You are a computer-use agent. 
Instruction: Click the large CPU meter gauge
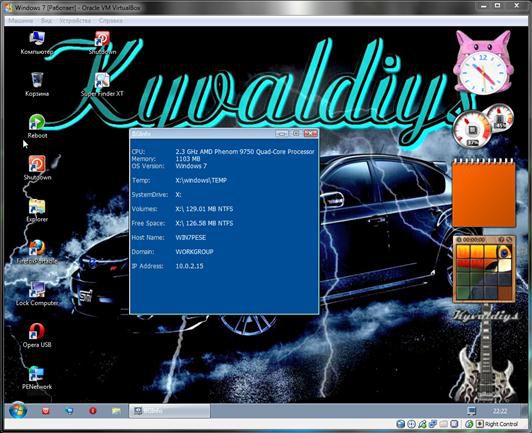472,129
